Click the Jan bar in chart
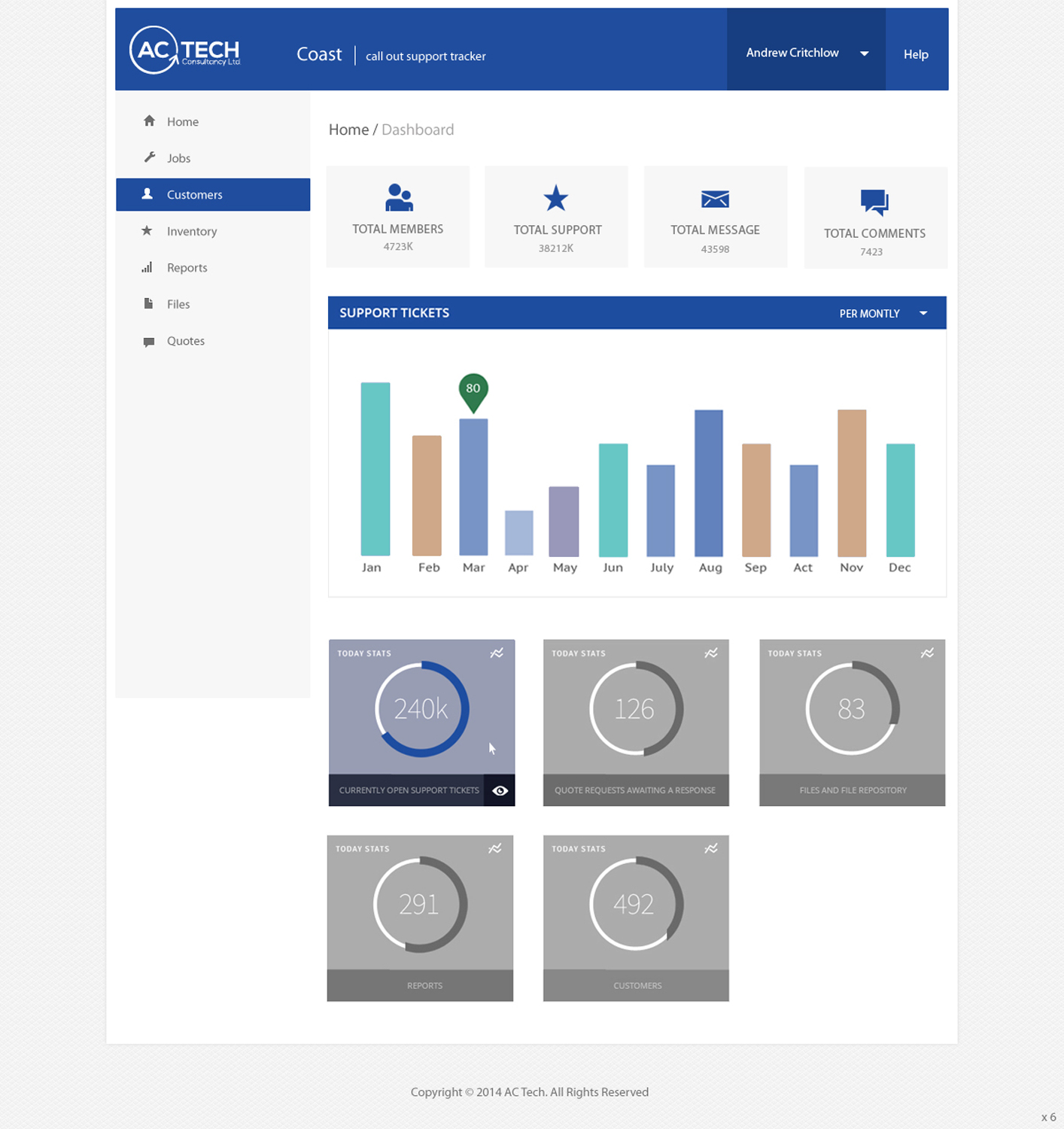1064x1129 pixels. (375, 469)
